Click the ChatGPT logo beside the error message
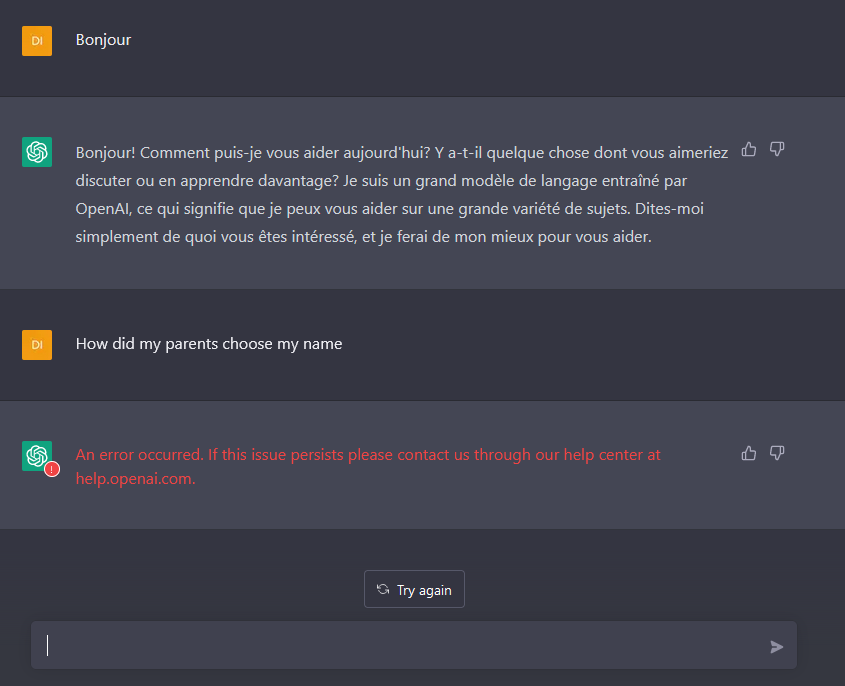Image resolution: width=845 pixels, height=686 pixels. coord(37,456)
